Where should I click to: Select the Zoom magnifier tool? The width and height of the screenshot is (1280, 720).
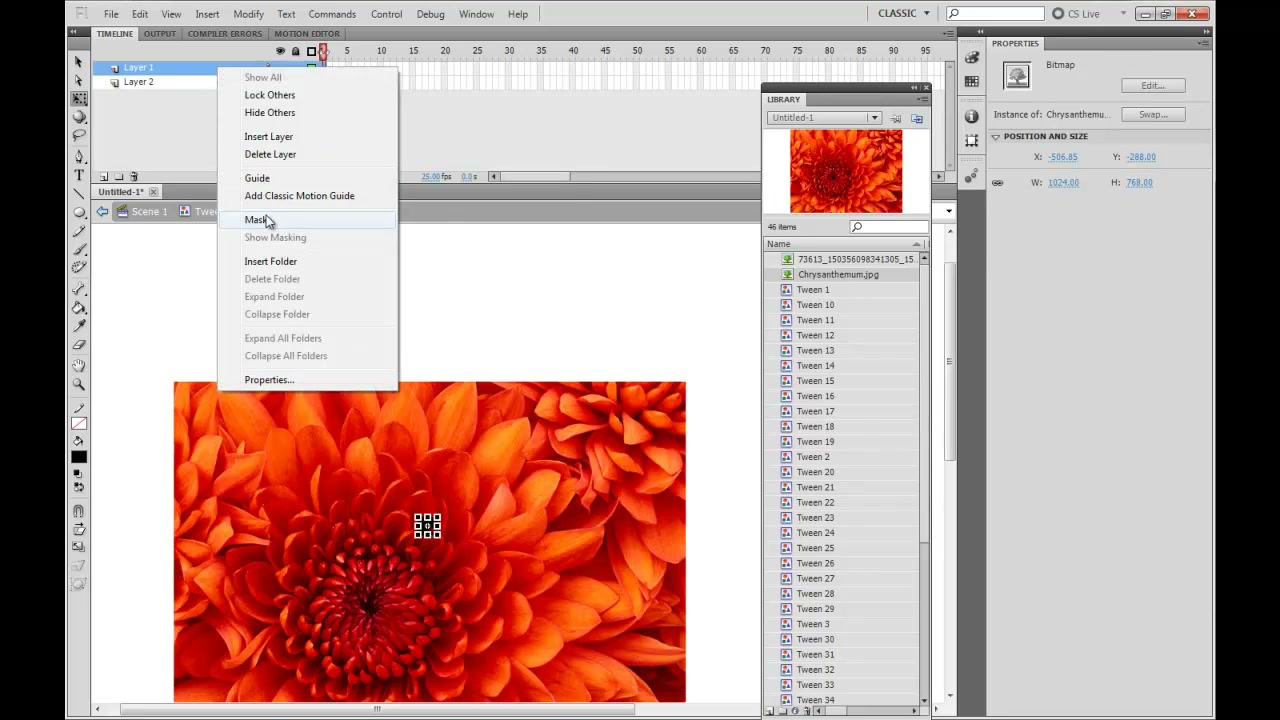pyautogui.click(x=79, y=384)
